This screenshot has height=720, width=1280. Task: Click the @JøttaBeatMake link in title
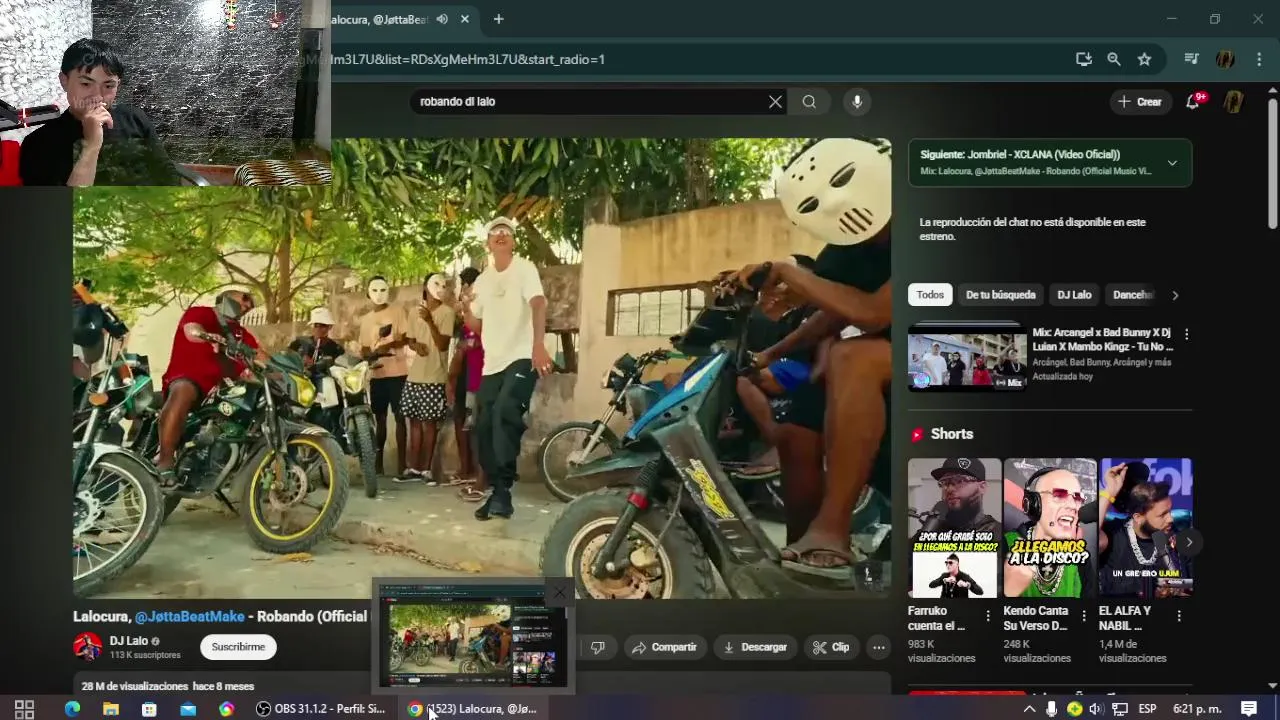point(190,616)
